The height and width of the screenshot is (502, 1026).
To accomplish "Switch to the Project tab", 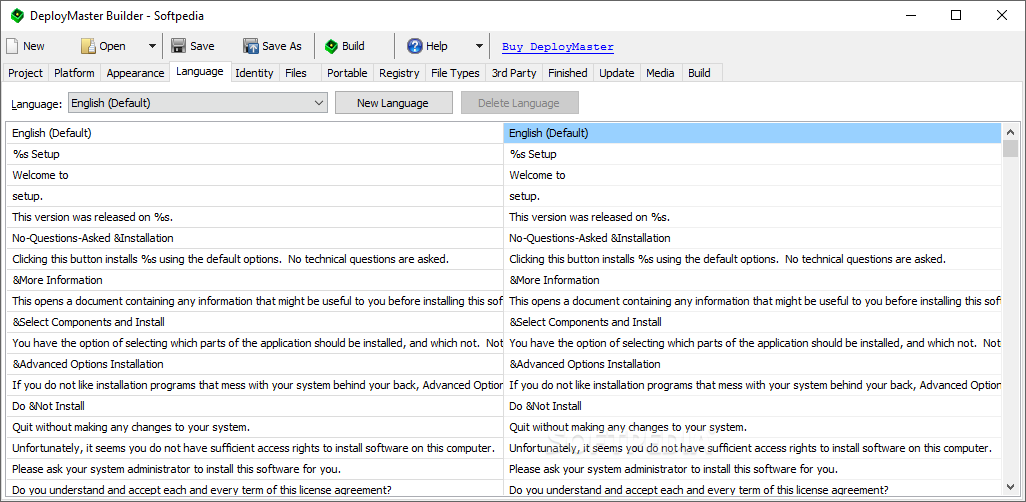I will tap(26, 73).
